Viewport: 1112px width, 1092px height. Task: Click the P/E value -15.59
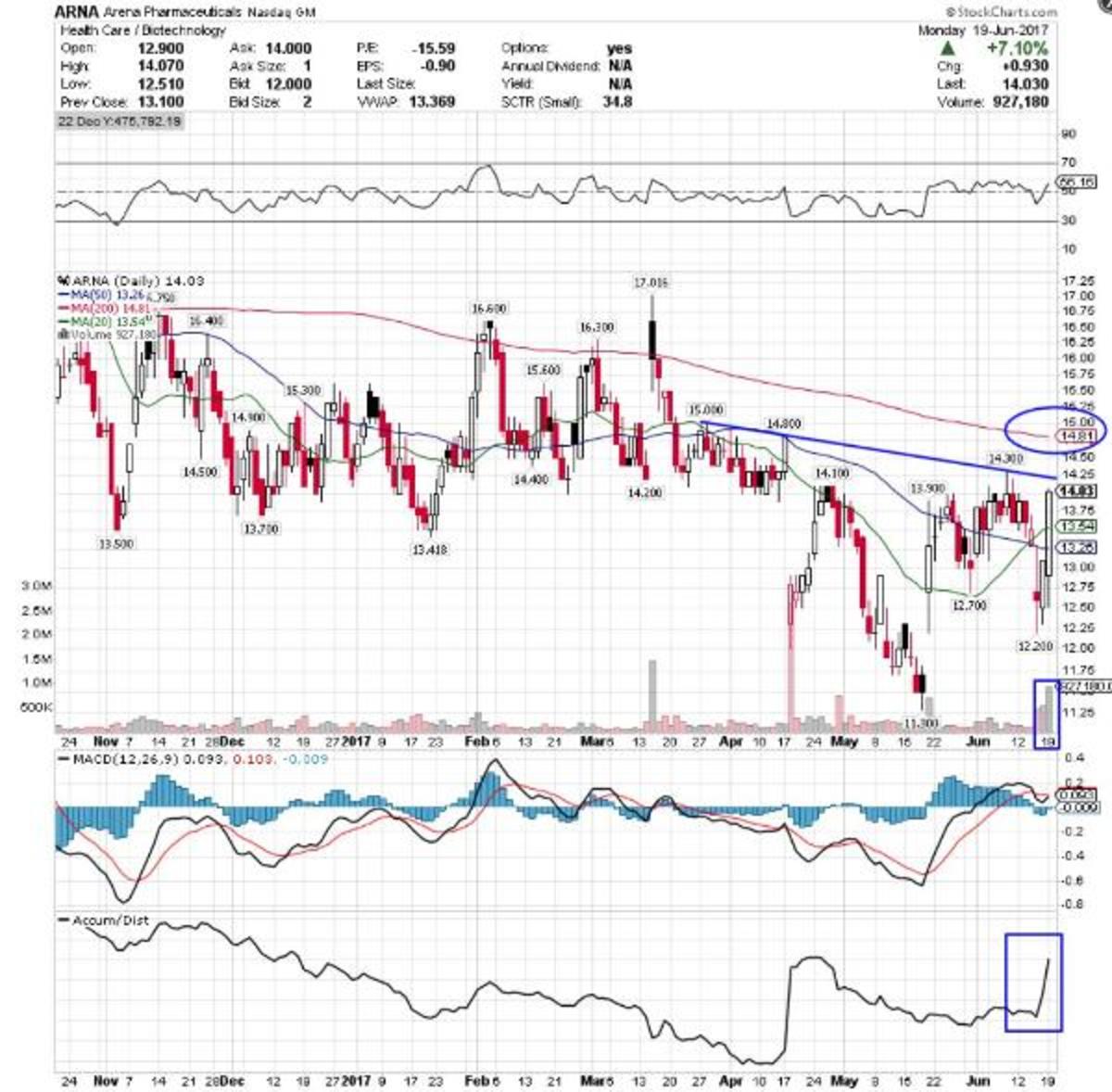pos(435,48)
